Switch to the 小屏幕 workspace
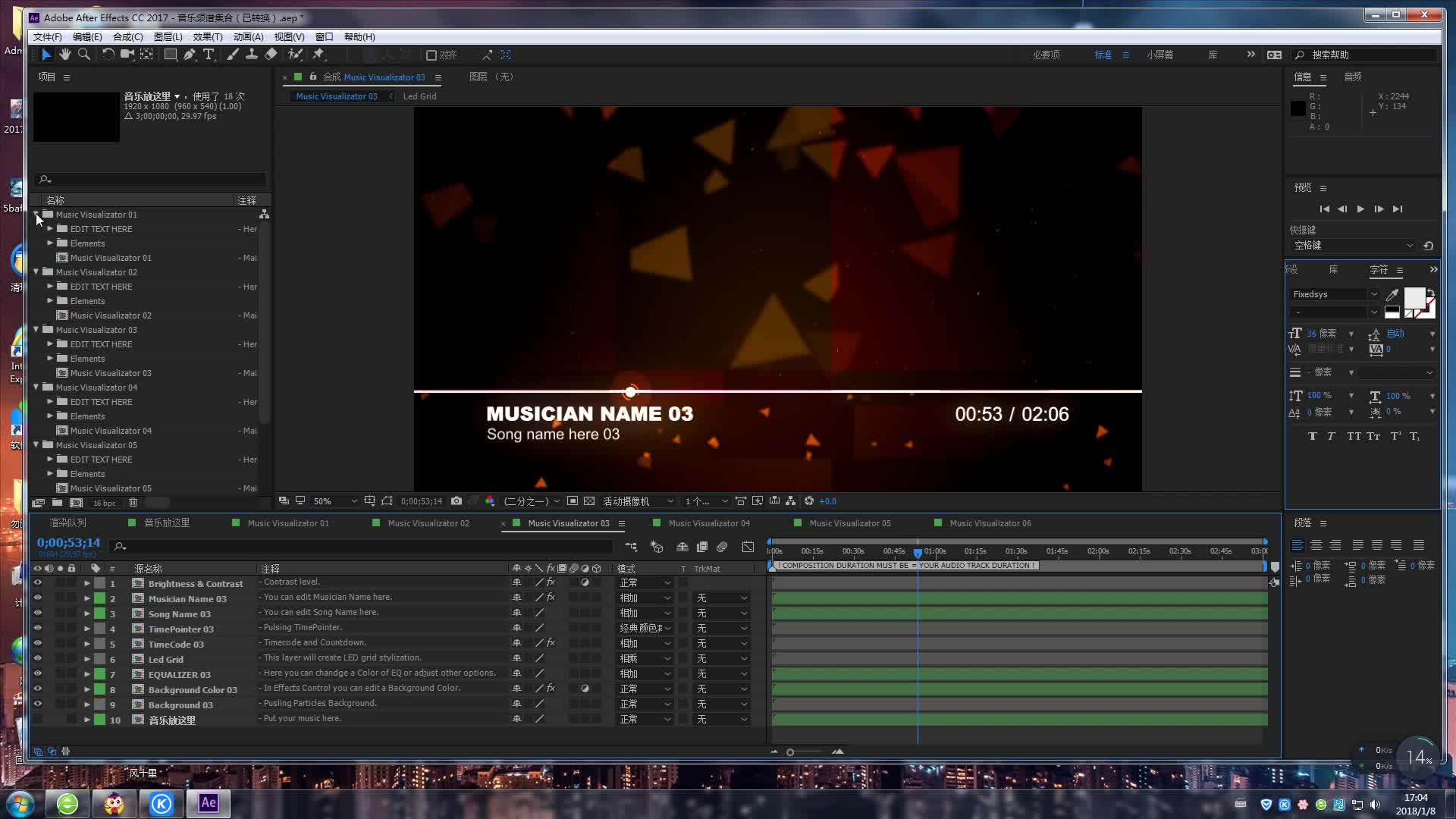Image resolution: width=1456 pixels, height=819 pixels. [1160, 55]
